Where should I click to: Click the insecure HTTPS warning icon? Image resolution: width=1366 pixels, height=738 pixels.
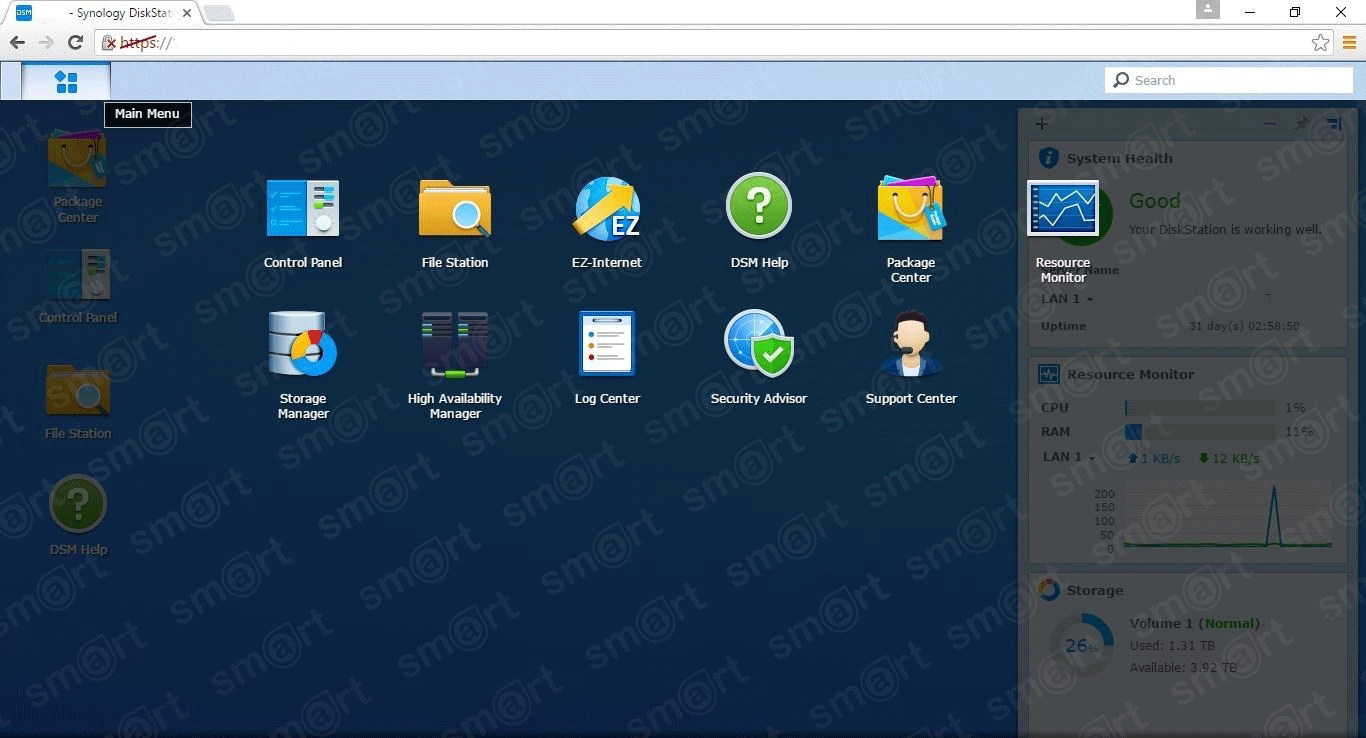109,43
